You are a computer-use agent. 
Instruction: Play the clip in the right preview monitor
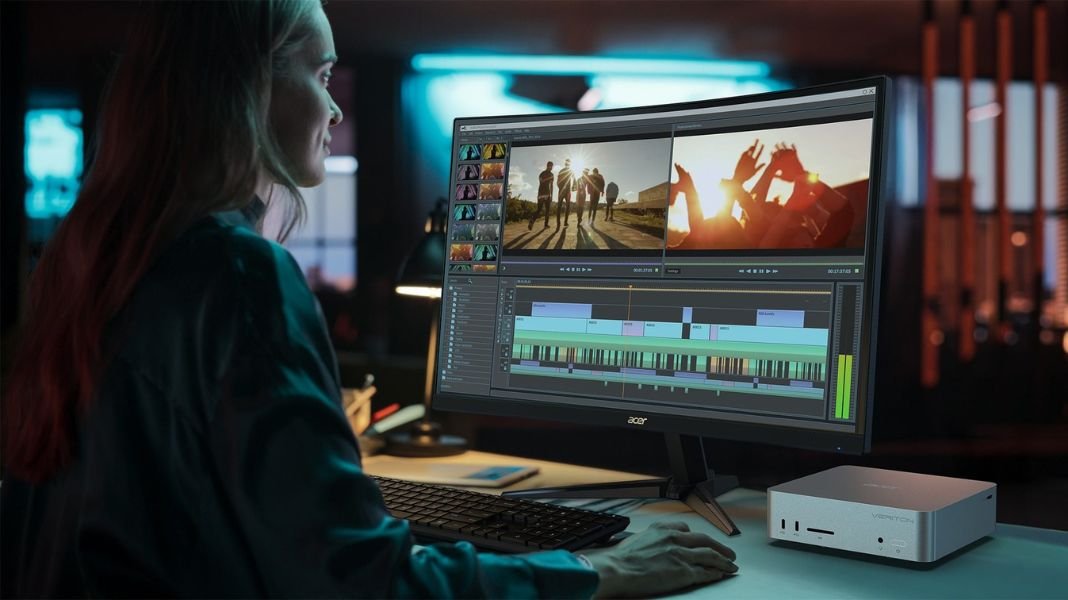coord(768,271)
